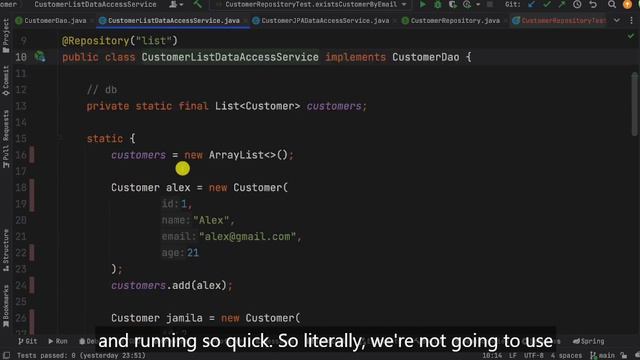Open Pull Requests tool window
The image size is (640, 360).
click(6, 139)
